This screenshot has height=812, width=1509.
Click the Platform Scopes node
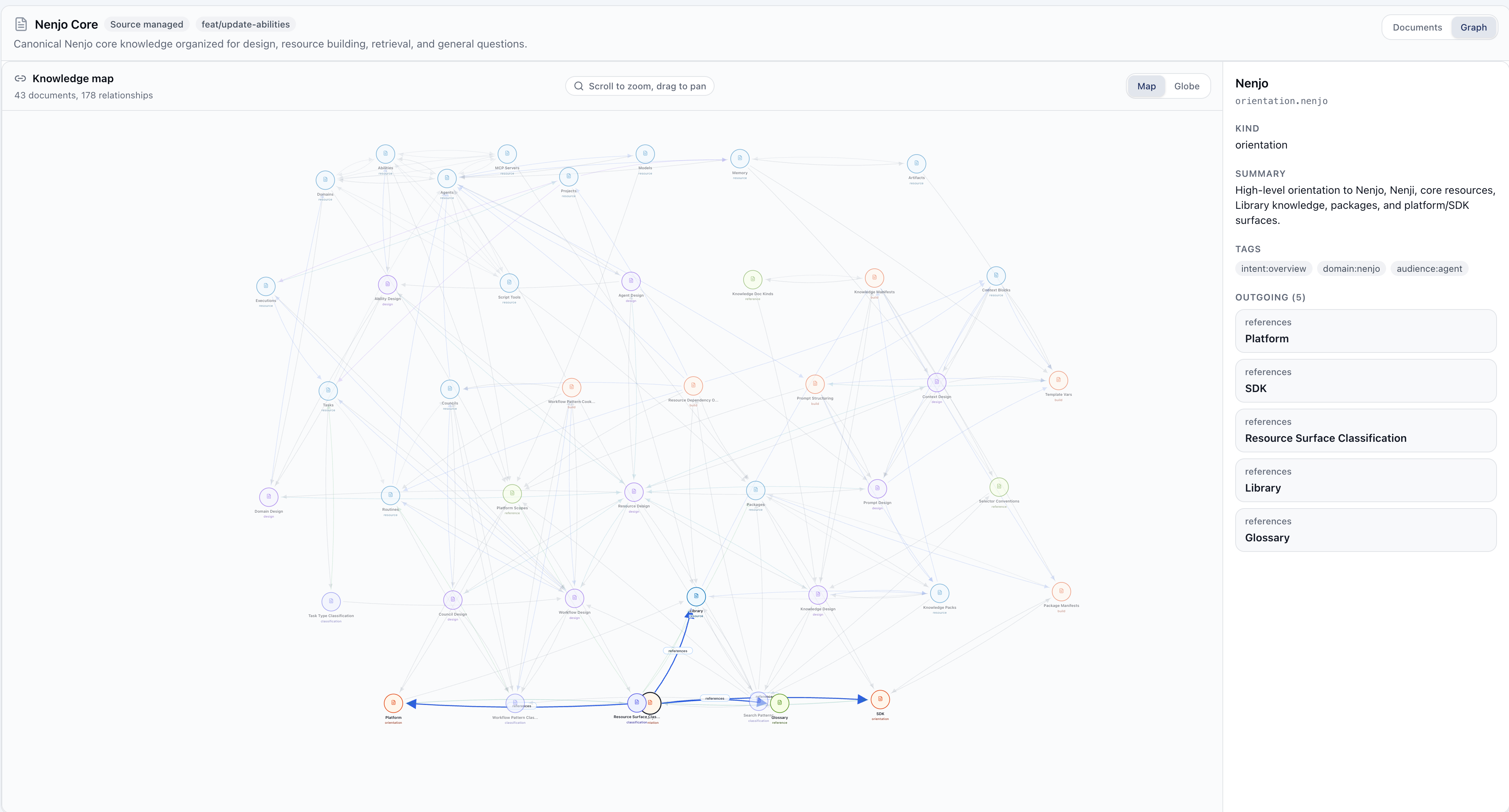(x=512, y=493)
